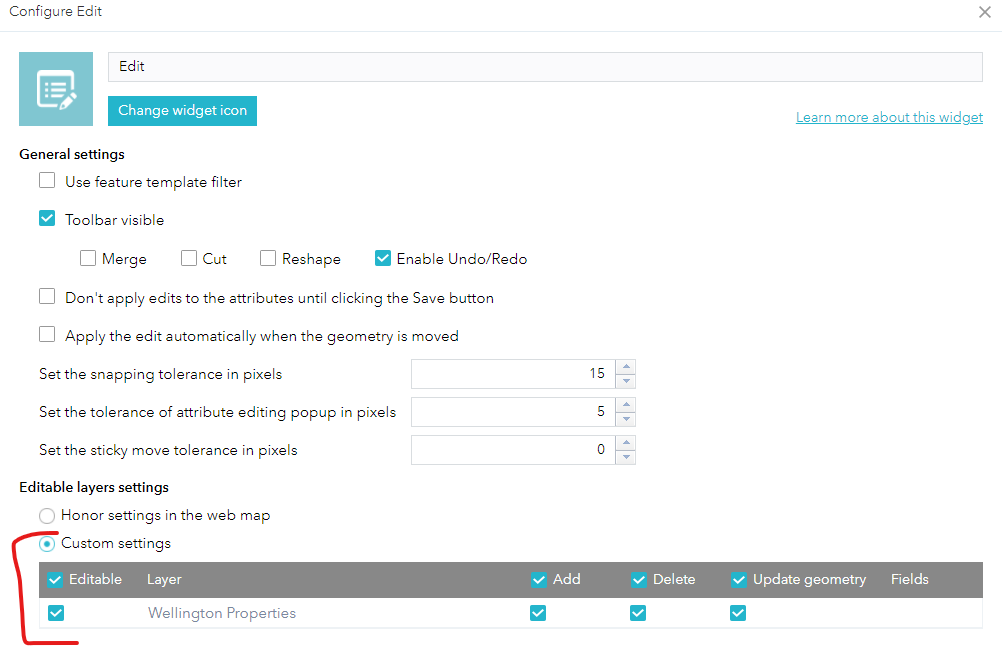Screen dimensions: 1002x654
Task: Select the Custom settings radio button
Action: (x=46, y=543)
